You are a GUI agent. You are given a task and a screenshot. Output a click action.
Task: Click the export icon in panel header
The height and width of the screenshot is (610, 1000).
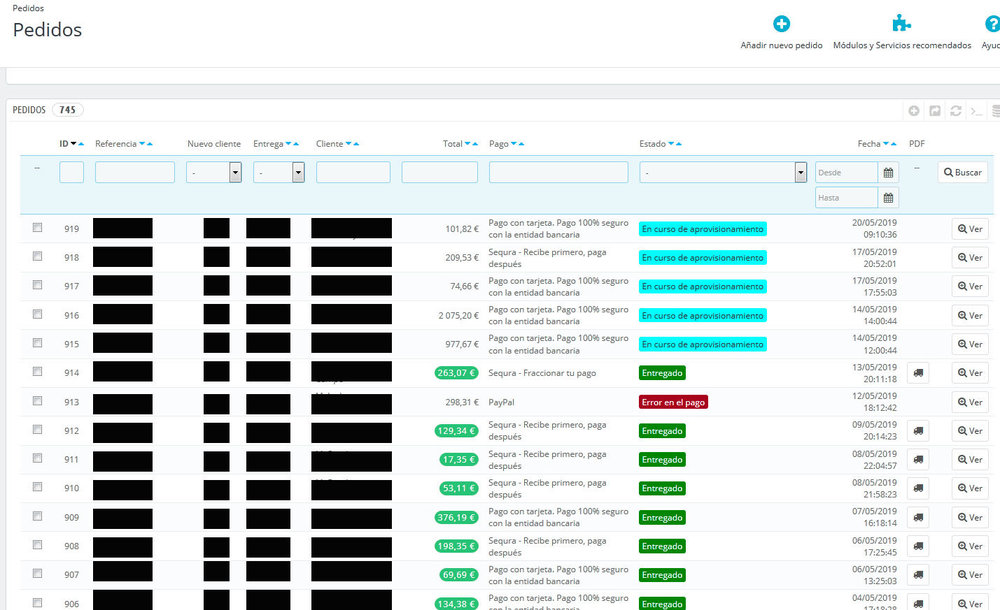pos(935,111)
